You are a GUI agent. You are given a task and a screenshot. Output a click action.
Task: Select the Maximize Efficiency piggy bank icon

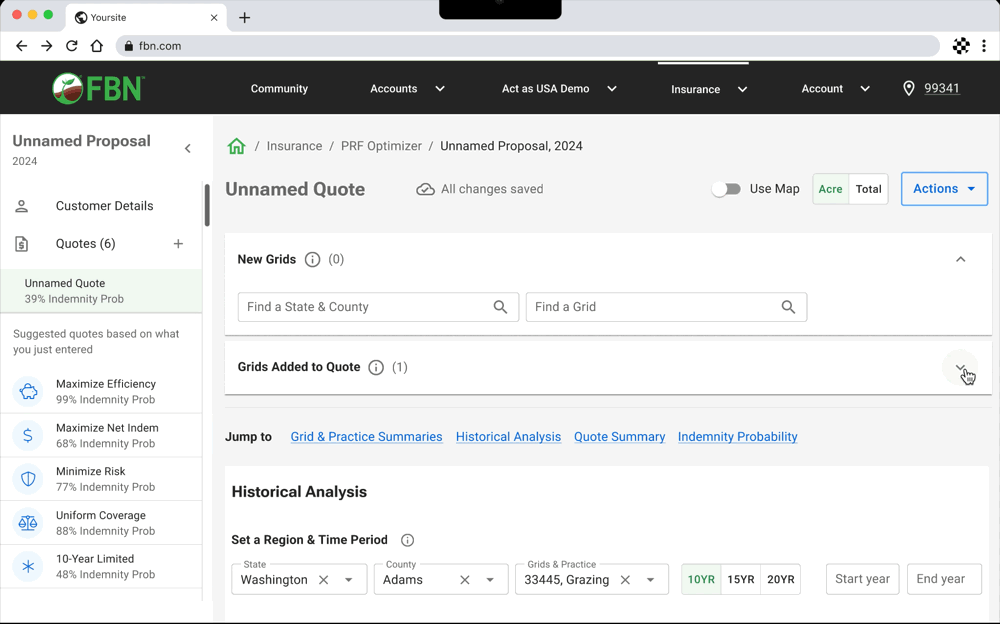click(x=28, y=391)
